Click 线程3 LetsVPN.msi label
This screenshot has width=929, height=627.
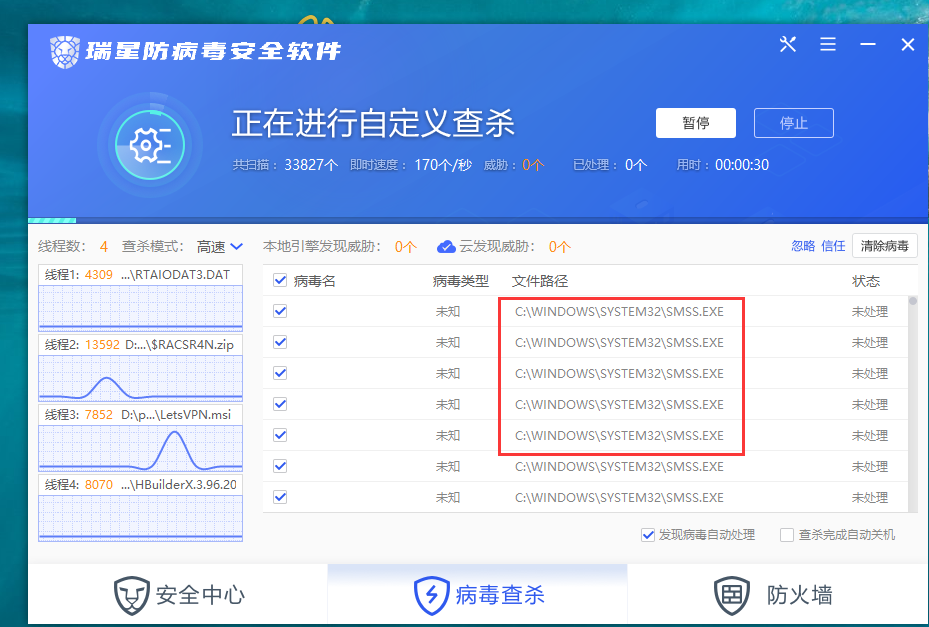pyautogui.click(x=138, y=414)
